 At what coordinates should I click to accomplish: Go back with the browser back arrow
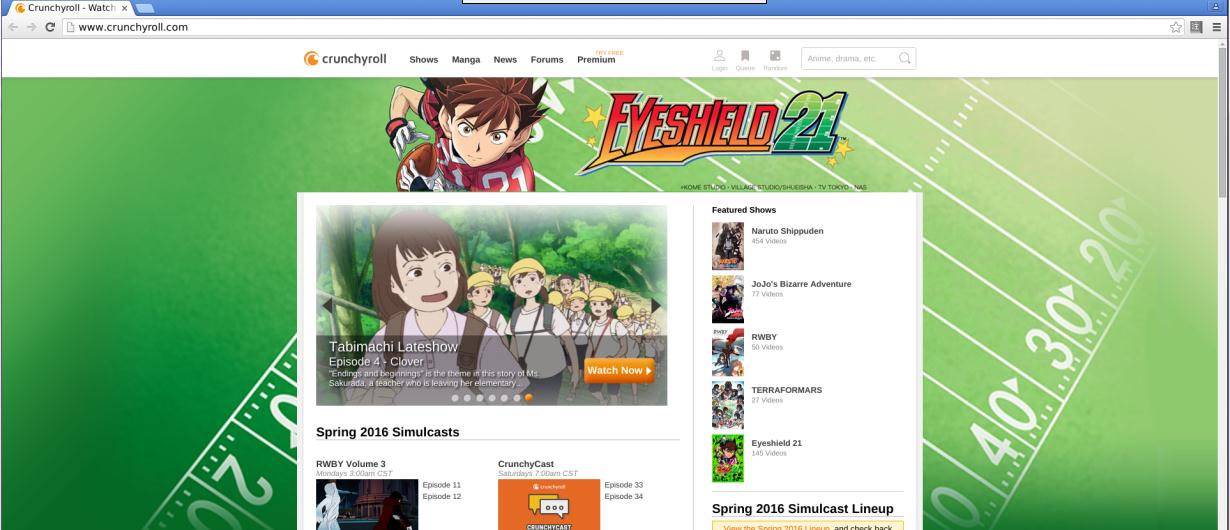(x=11, y=27)
